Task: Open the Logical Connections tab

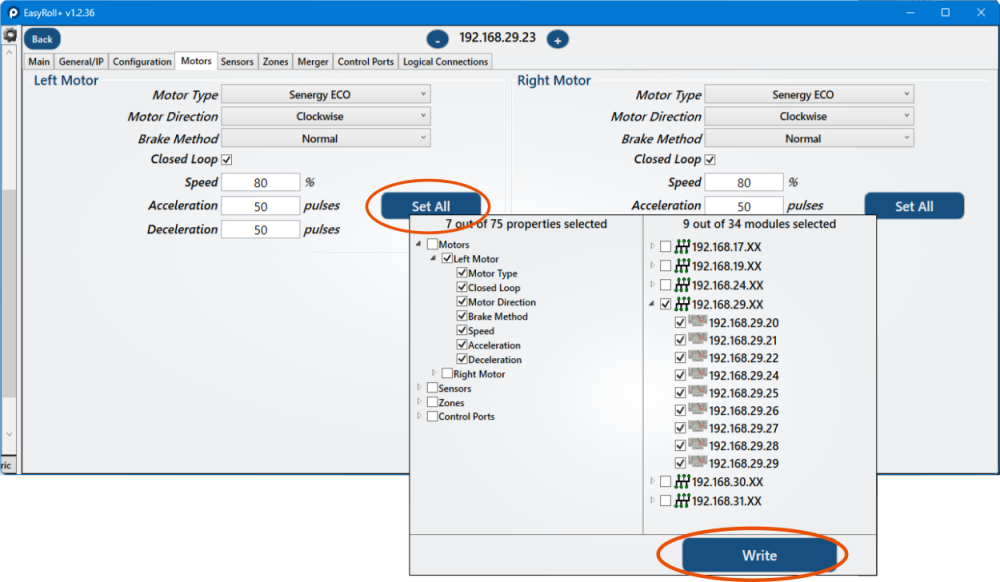Action: [x=445, y=62]
